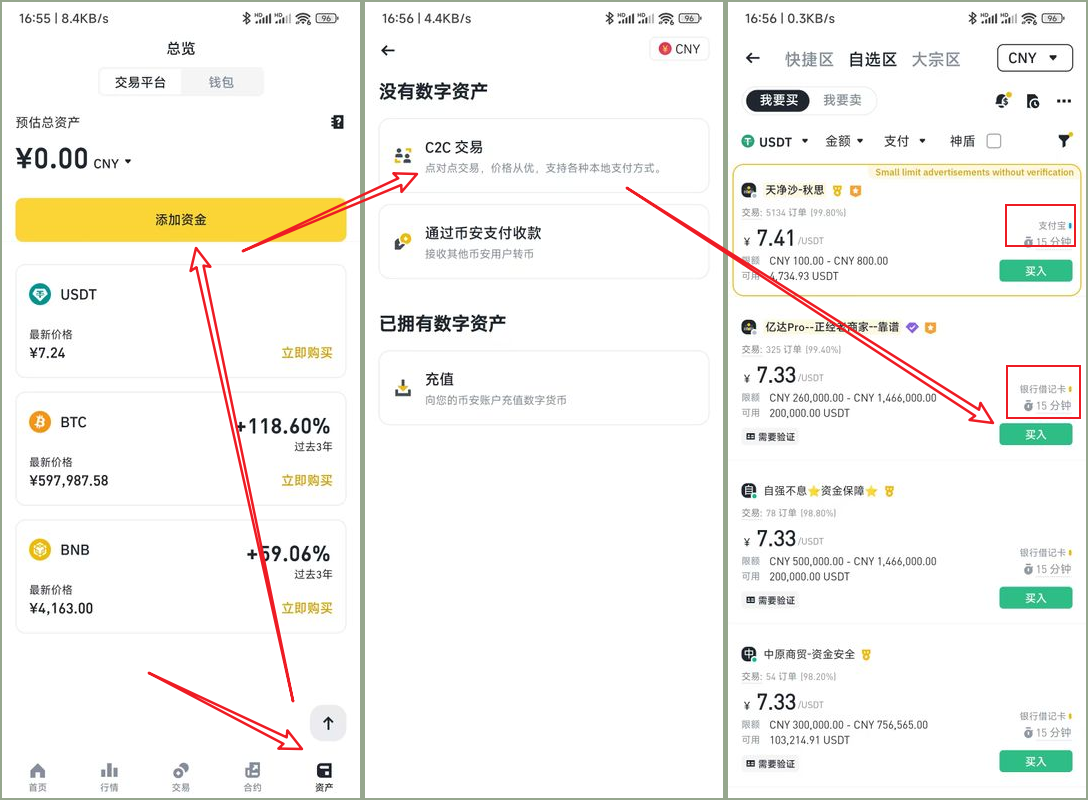Tap the 合约 futures icon in the bottom bar
The height and width of the screenshot is (800, 1088).
click(x=253, y=776)
